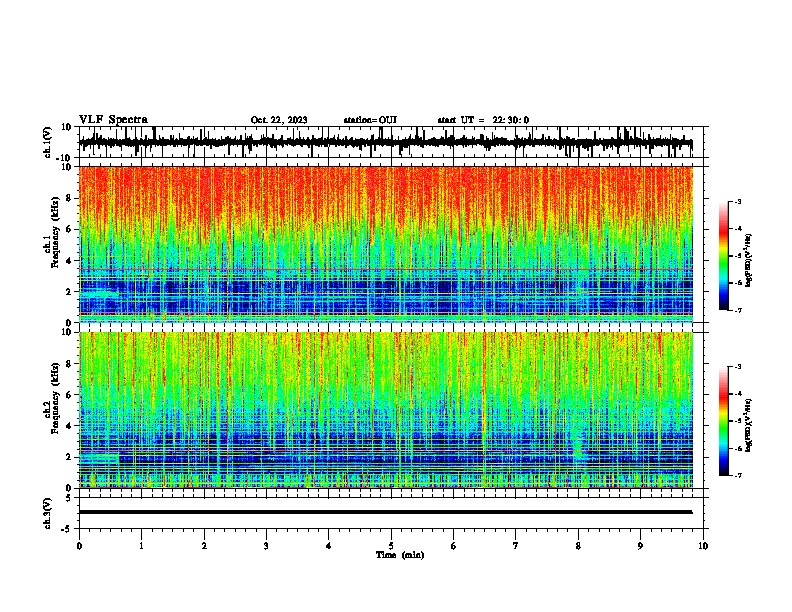
Task: Click the 8 kHz tick label on ch.1 axis
Action: (69, 198)
